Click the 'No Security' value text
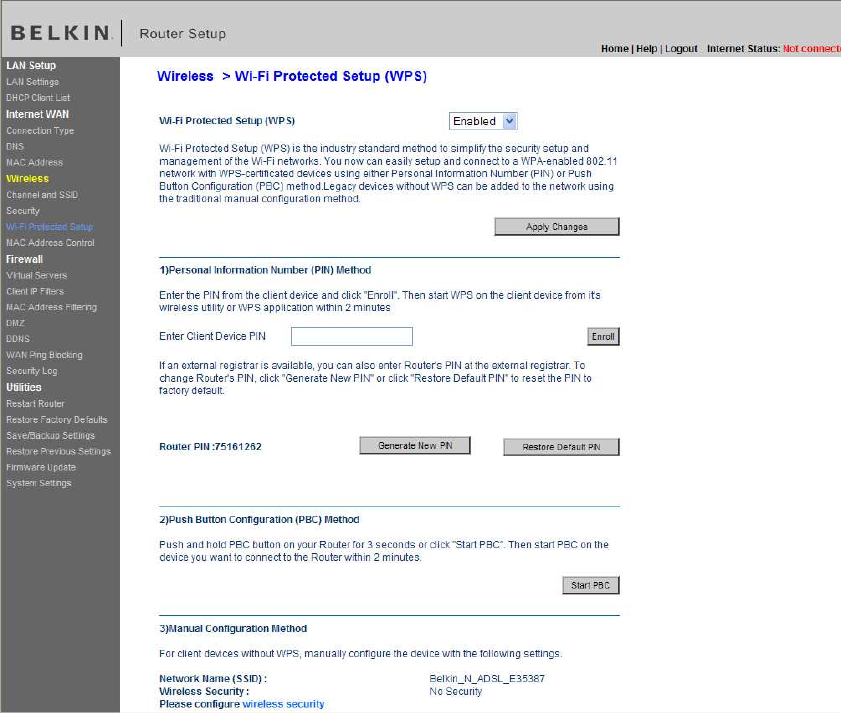Image resolution: width=841 pixels, height=713 pixels. pyautogui.click(x=455, y=691)
